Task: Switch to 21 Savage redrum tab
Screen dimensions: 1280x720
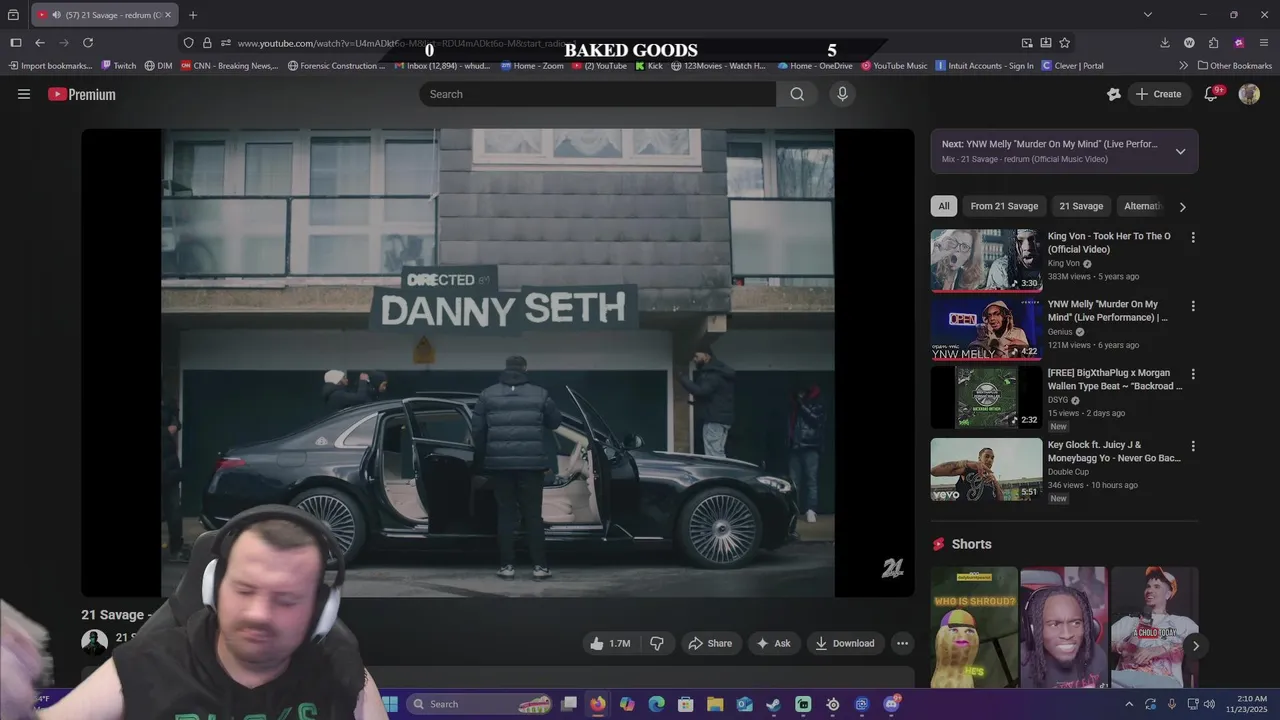Action: coord(104,15)
